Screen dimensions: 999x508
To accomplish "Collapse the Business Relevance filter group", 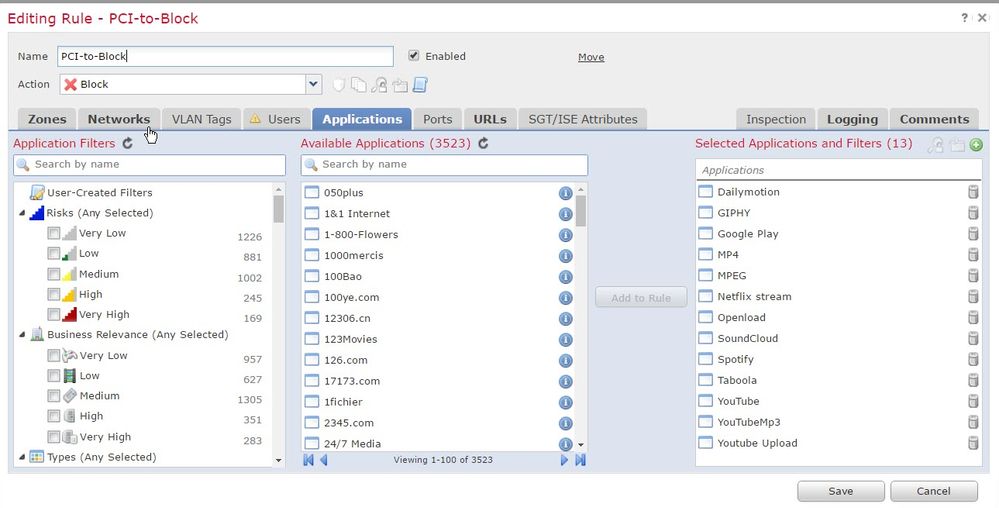I will 22,335.
